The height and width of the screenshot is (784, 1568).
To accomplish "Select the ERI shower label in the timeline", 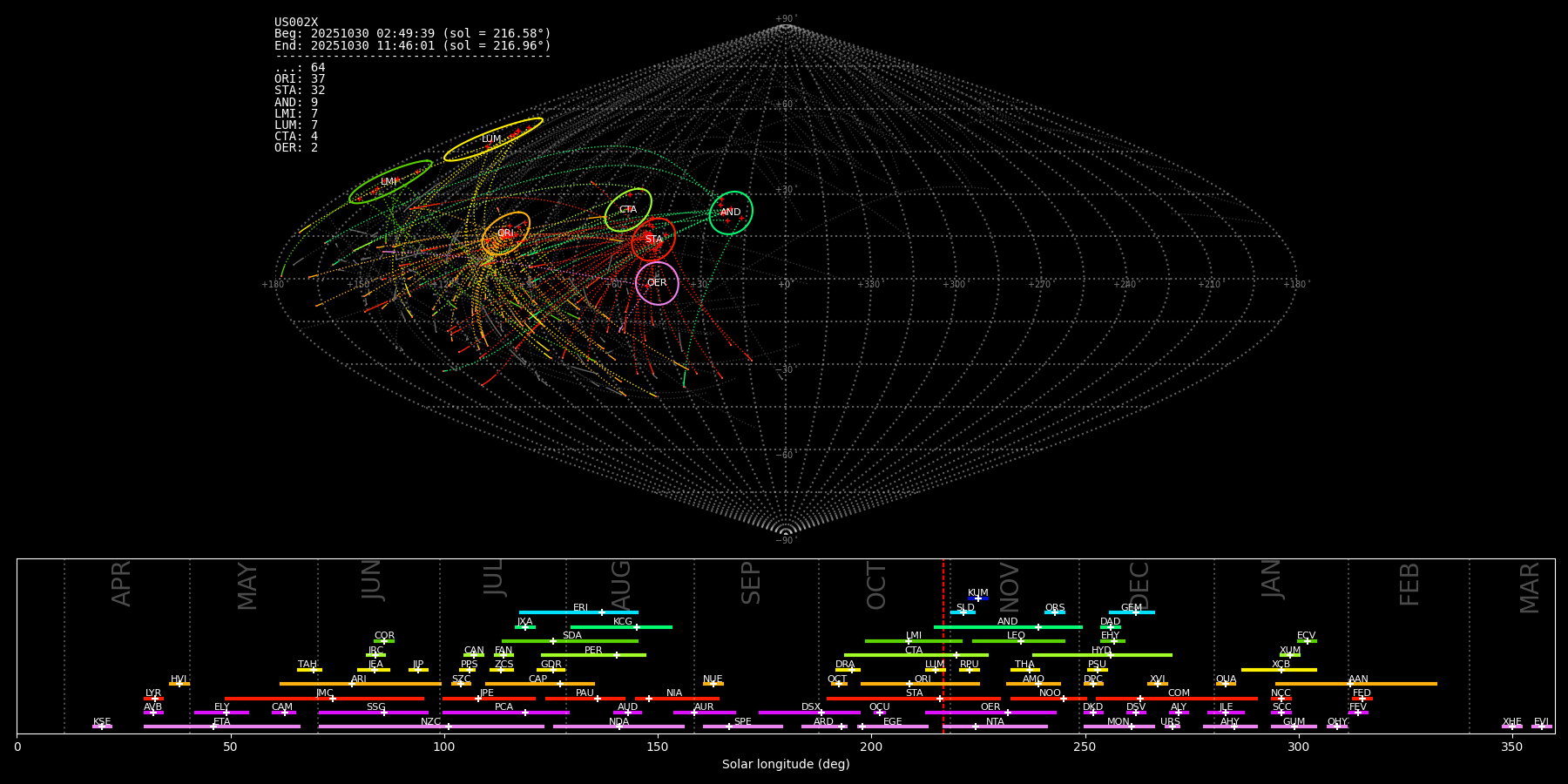I will (x=580, y=608).
